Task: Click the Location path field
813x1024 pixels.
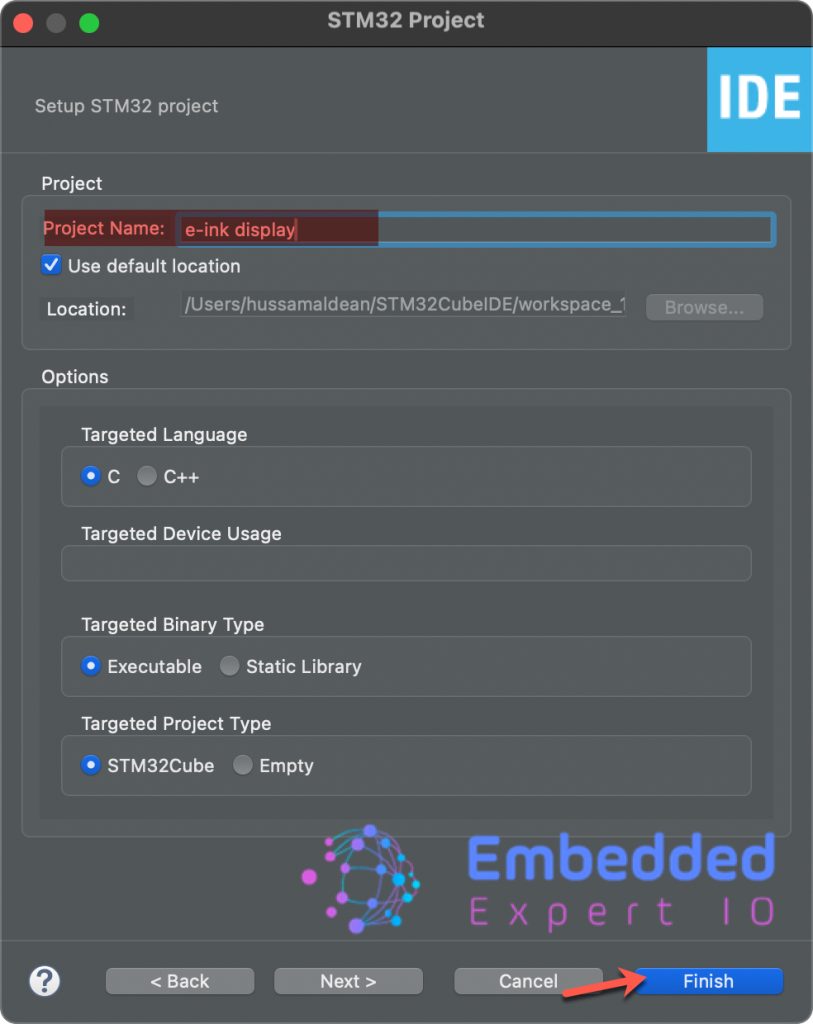Action: tap(403, 305)
